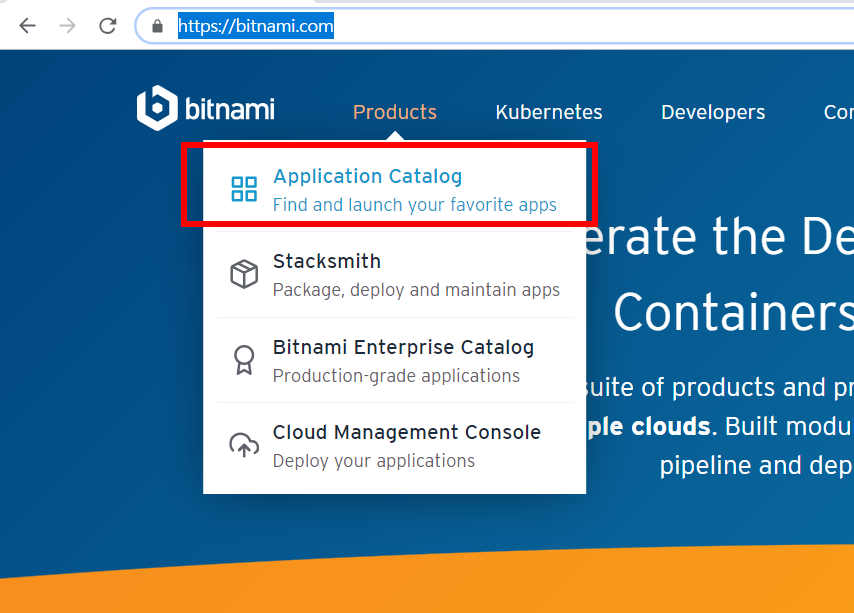Click the cloud upload icon

[x=244, y=445]
